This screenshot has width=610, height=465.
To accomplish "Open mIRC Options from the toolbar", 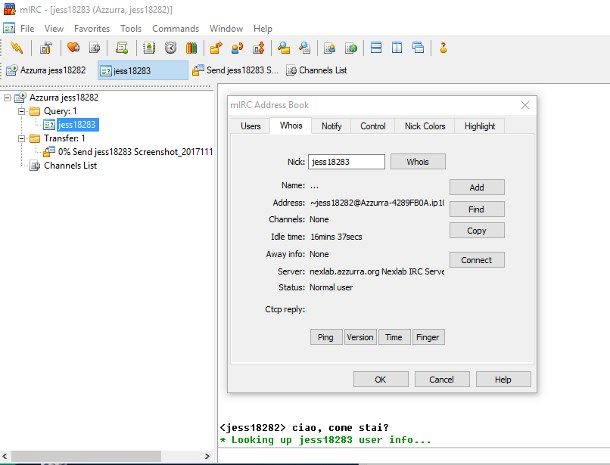I will [x=46, y=48].
